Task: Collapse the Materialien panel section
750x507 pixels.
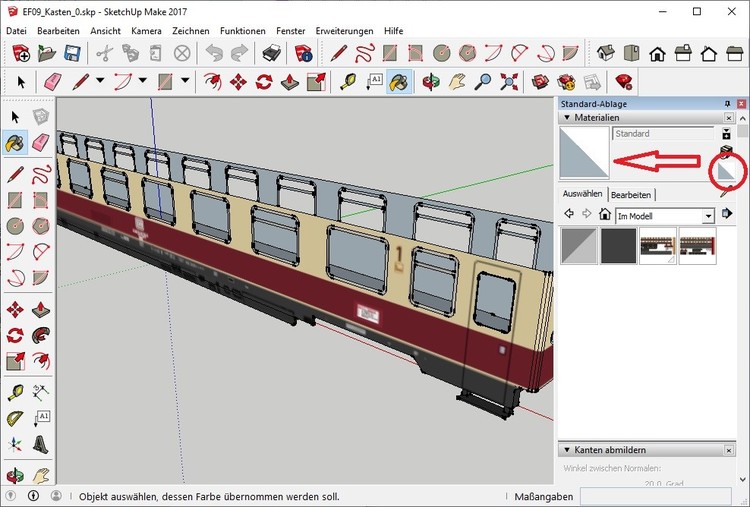Action: pos(567,118)
